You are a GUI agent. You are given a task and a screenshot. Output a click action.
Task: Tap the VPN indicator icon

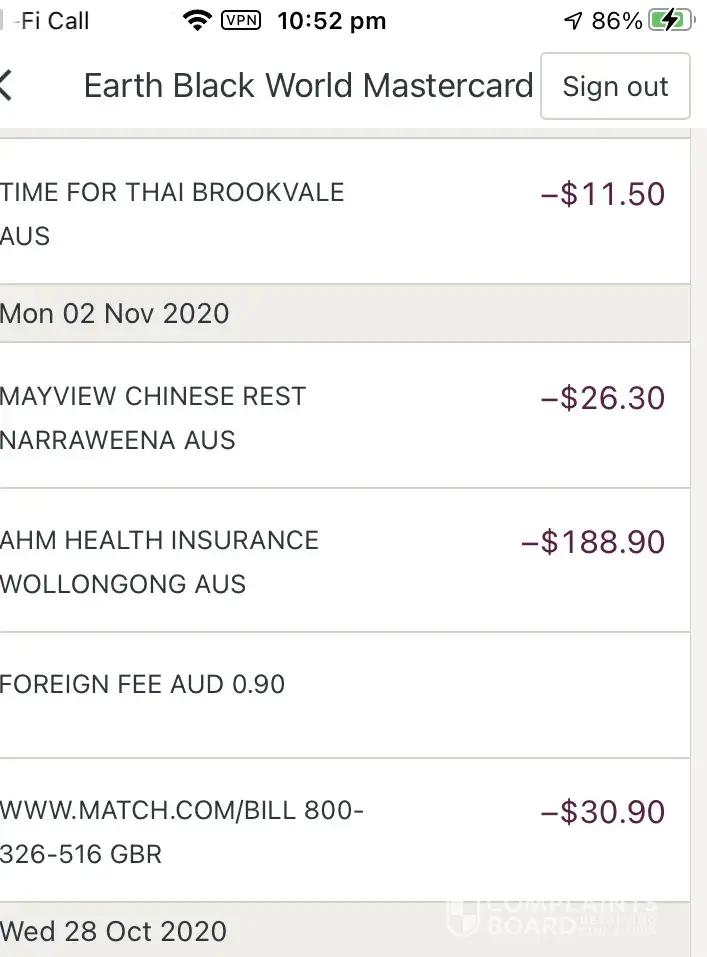240,20
